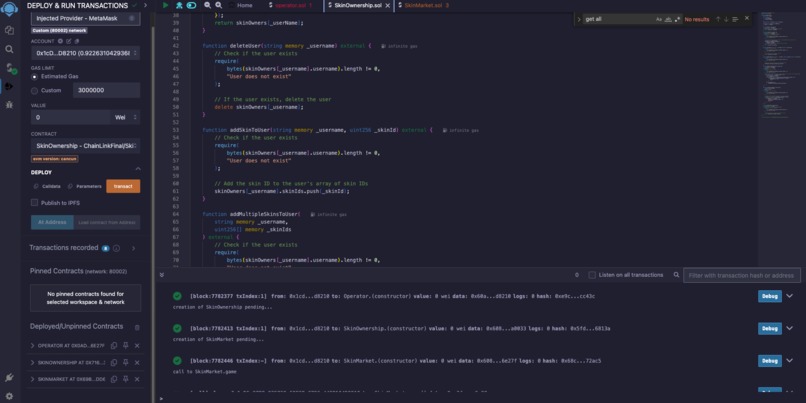The width and height of the screenshot is (806, 403).
Task: Copy the selected account address icon
Action: point(77,41)
